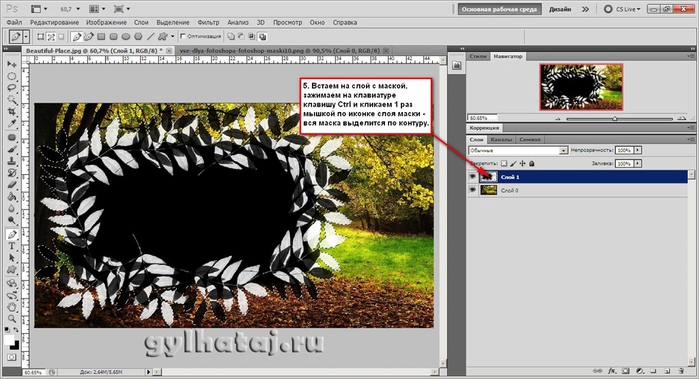Select the Слой 0 layer row
The image size is (699, 379).
577,190
